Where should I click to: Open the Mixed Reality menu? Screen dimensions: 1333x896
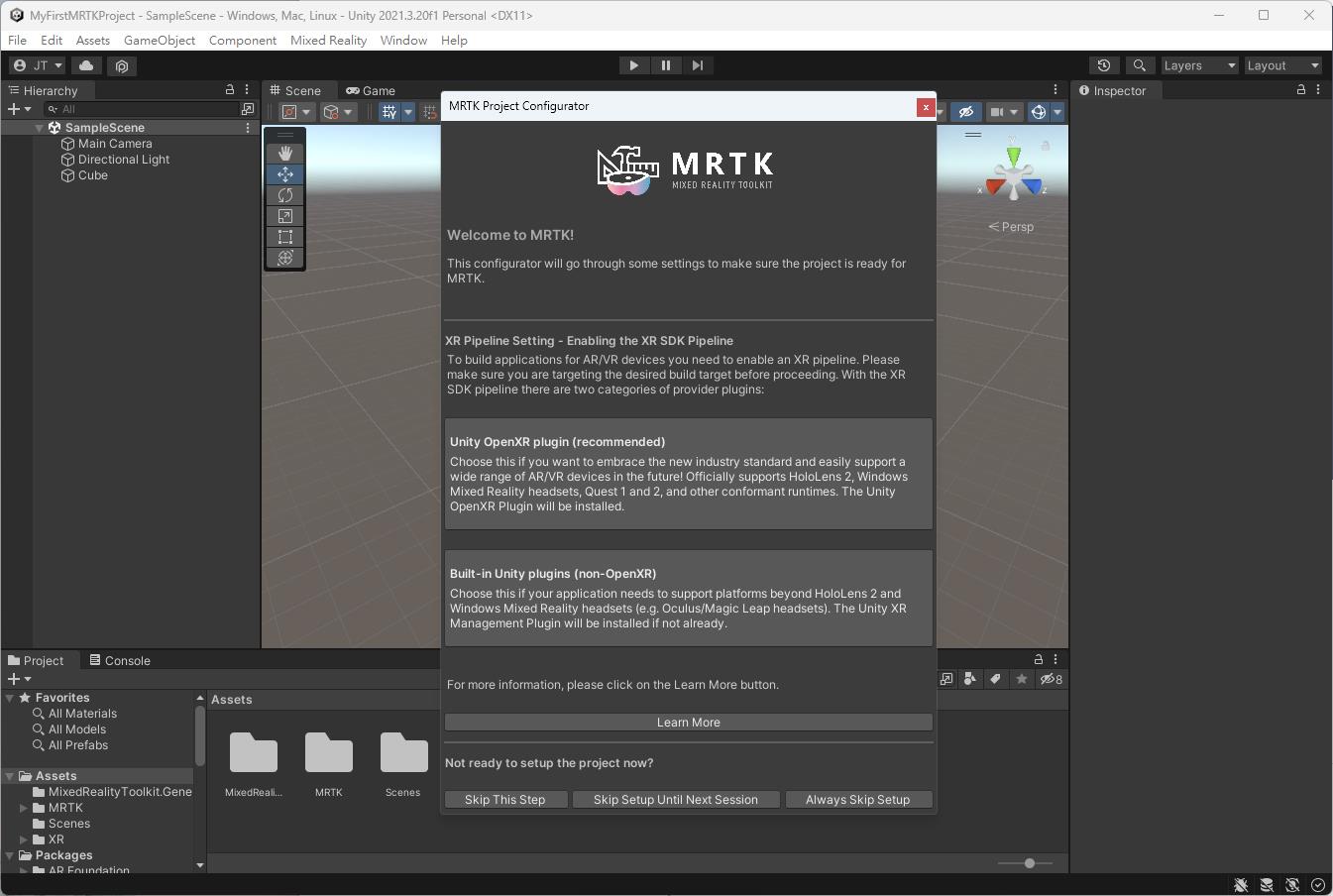pyautogui.click(x=328, y=41)
